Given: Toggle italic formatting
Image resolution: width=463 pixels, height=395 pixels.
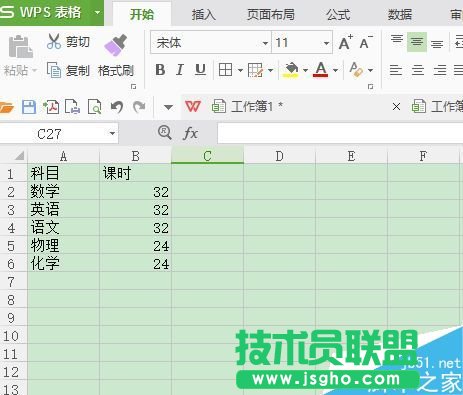Looking at the screenshot, I should tap(180, 70).
